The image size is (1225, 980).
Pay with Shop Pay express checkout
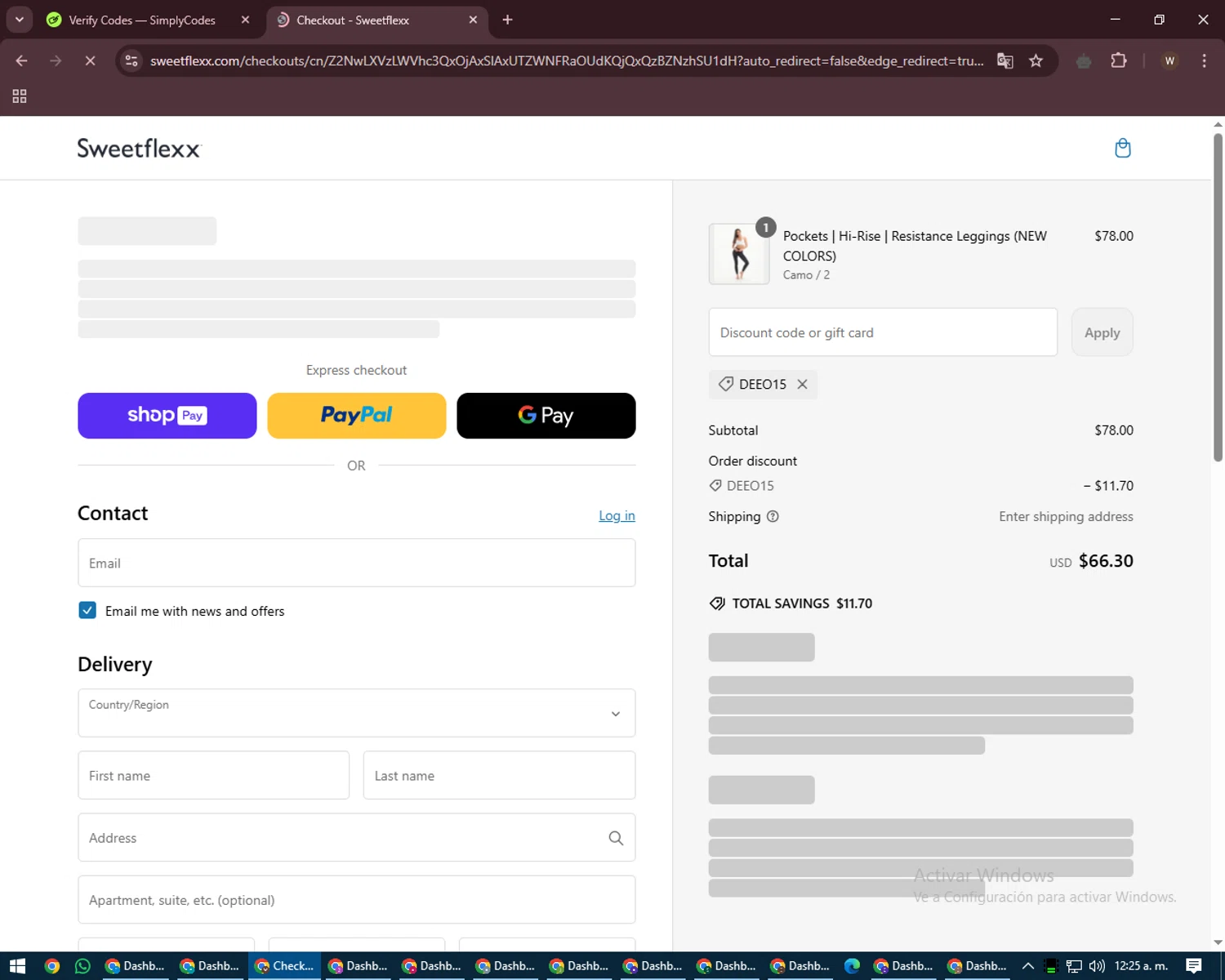[x=167, y=416]
